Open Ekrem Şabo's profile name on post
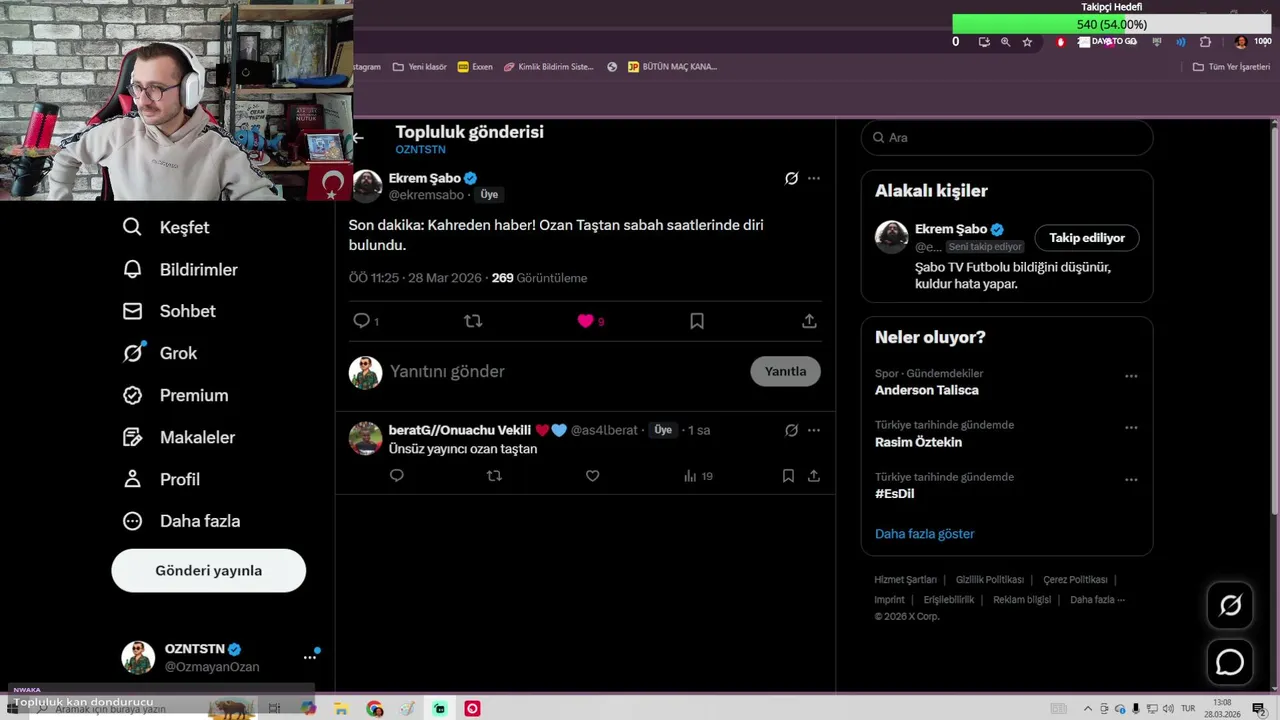The image size is (1280, 720). (424, 178)
